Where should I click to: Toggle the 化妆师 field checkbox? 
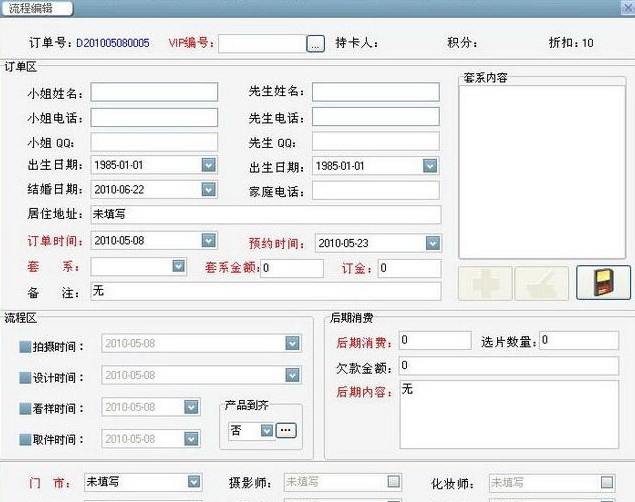tap(606, 482)
